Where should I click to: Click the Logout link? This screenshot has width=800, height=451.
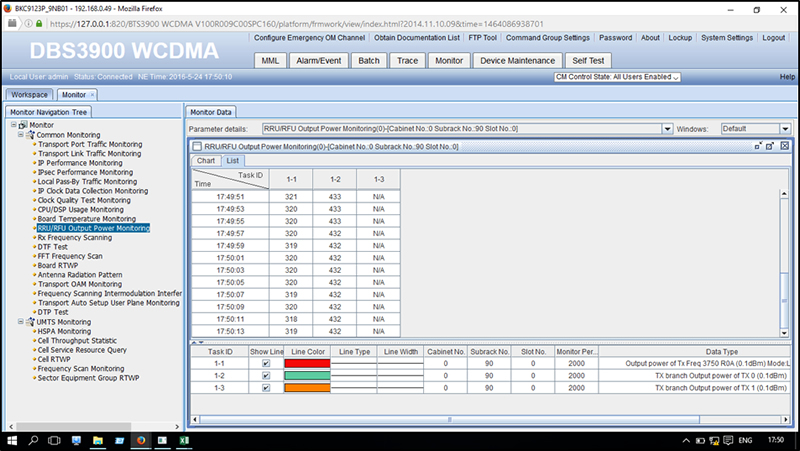(x=773, y=38)
